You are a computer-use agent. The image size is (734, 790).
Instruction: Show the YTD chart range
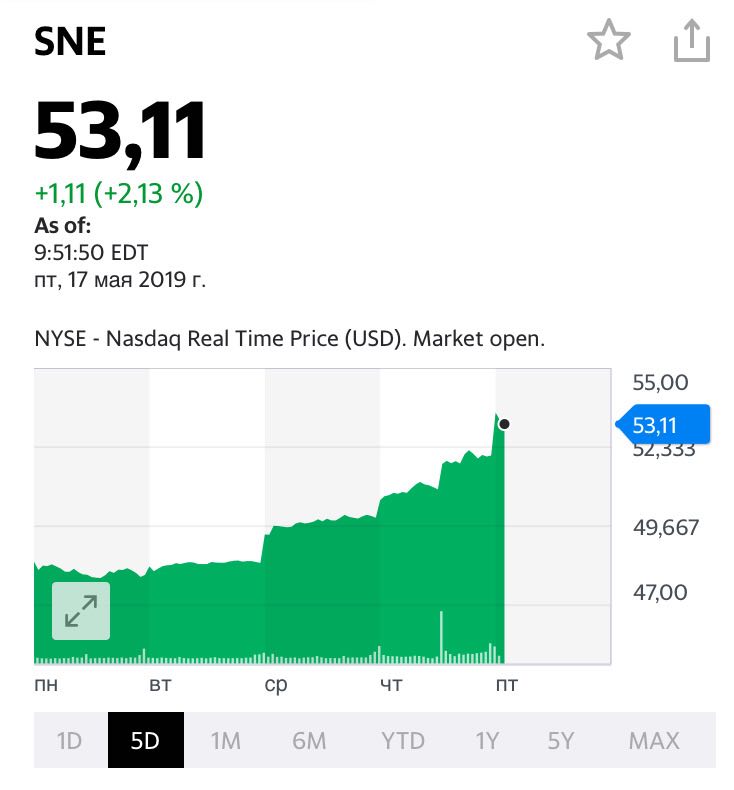point(403,741)
